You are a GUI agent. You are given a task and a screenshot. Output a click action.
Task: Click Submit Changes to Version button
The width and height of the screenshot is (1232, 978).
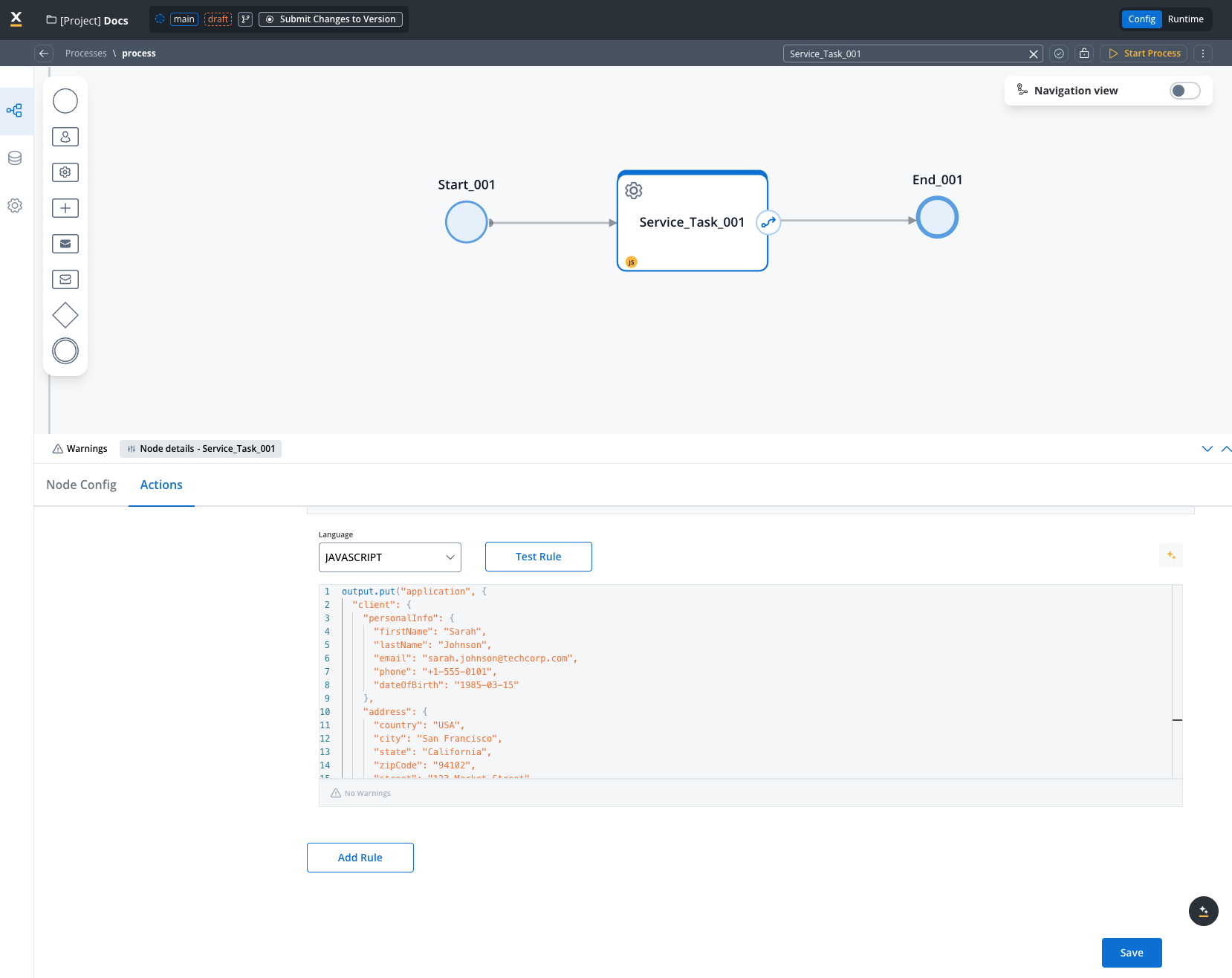pos(331,19)
